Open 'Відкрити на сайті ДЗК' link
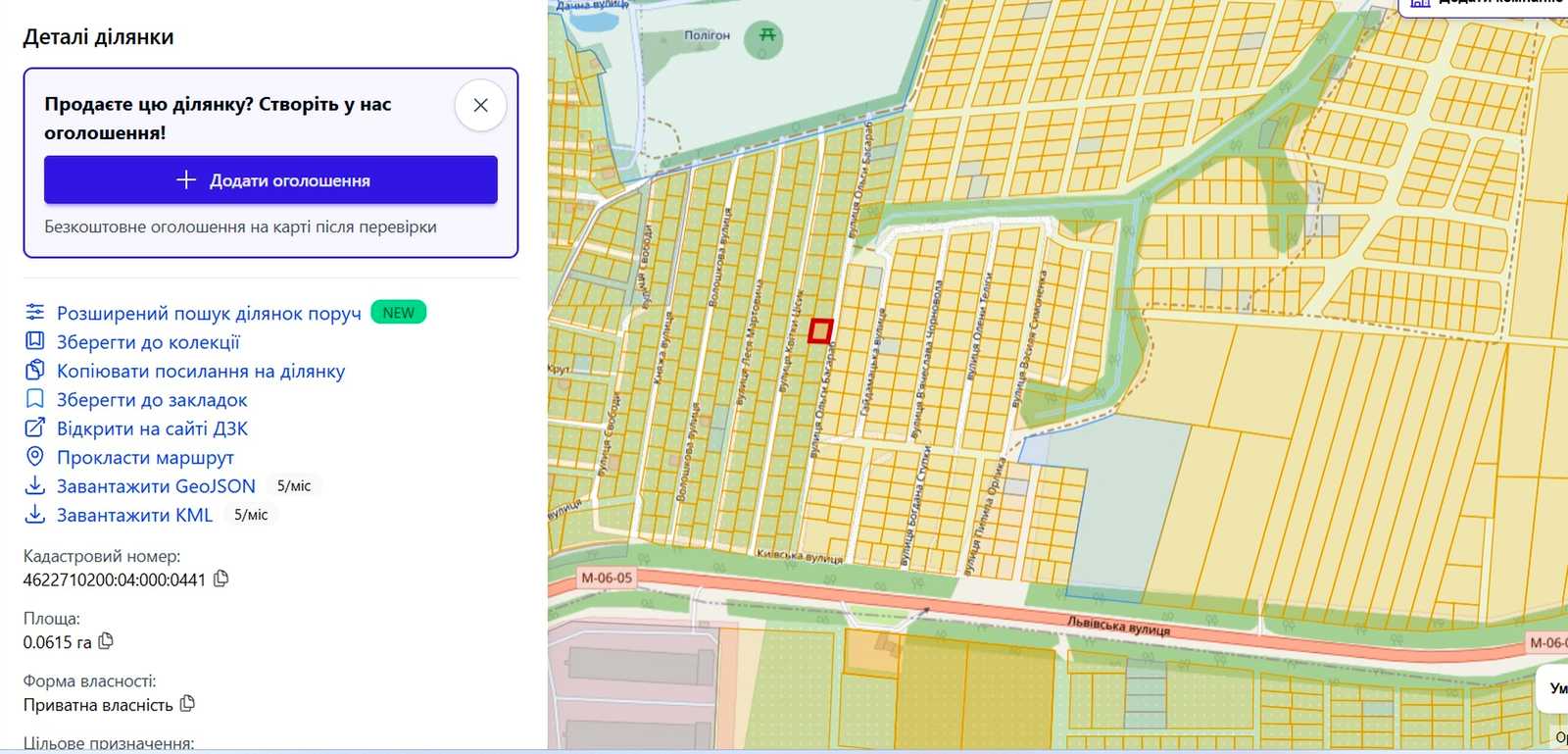This screenshot has height=754, width=1568. tap(152, 428)
